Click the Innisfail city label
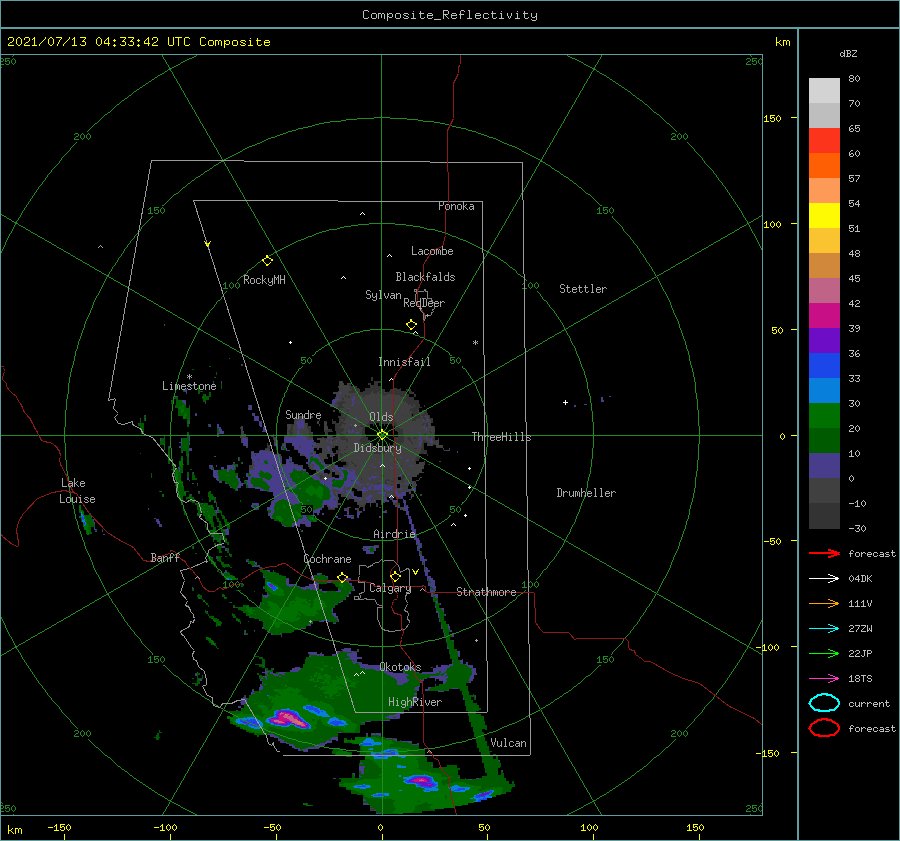Viewport: 900px width, 841px height. tap(404, 362)
